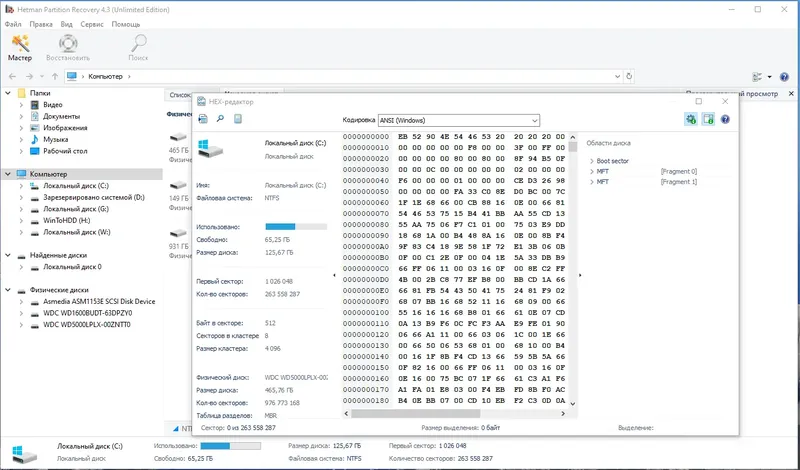Click the Музыка folder icon
The height and width of the screenshot is (470, 800).
point(35,139)
